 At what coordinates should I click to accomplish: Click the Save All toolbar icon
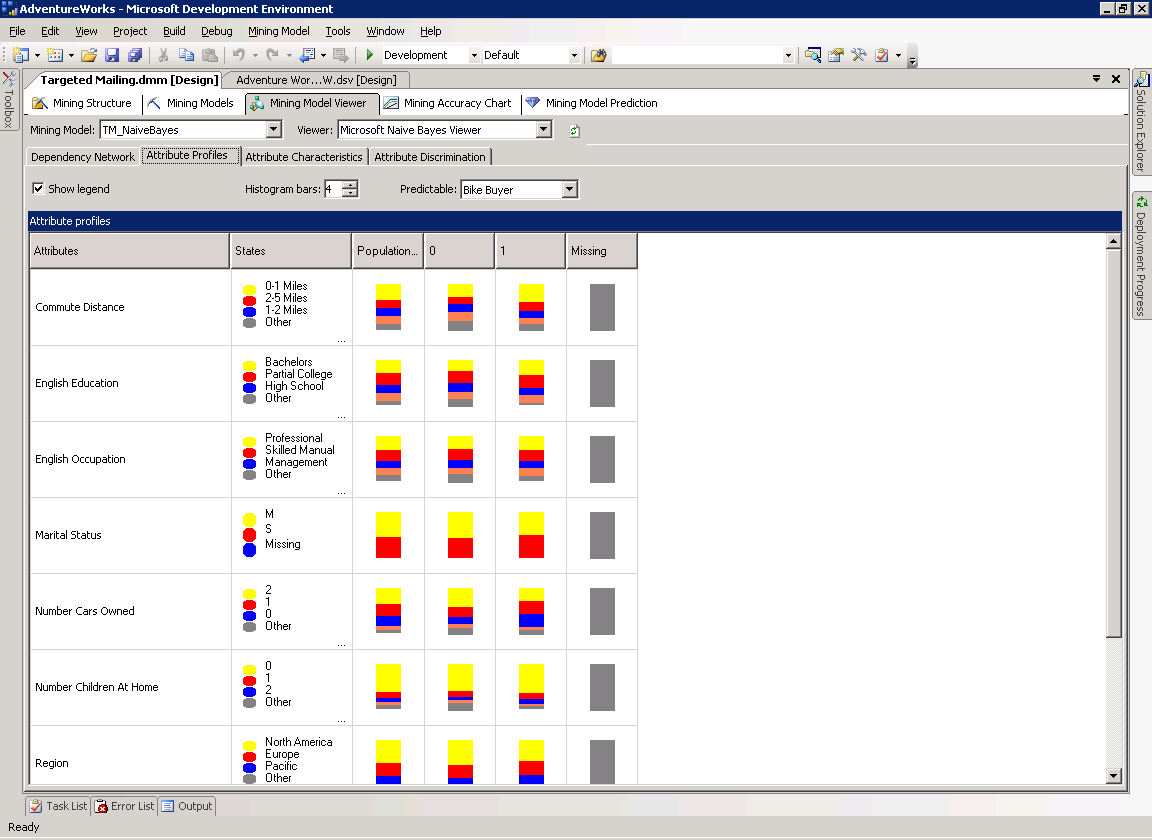point(134,55)
